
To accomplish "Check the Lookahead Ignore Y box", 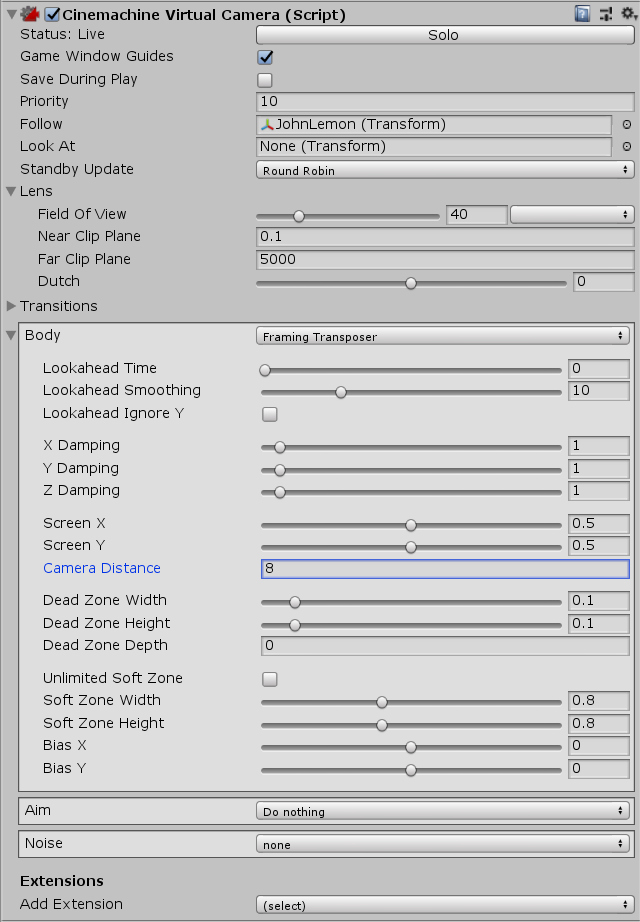I will click(x=270, y=414).
